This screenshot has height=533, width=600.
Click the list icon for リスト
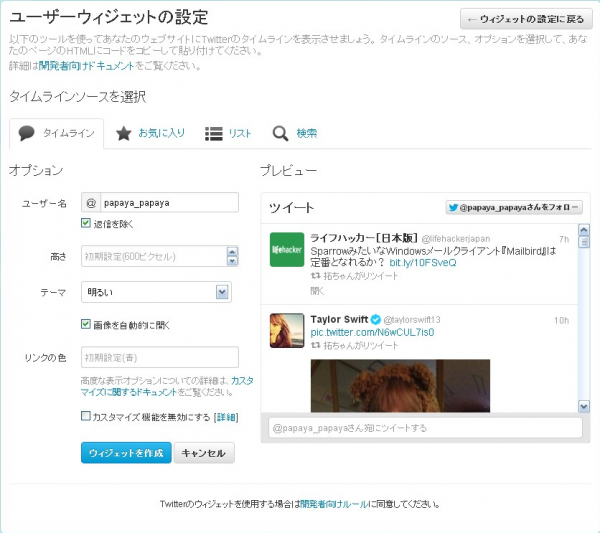coord(214,134)
